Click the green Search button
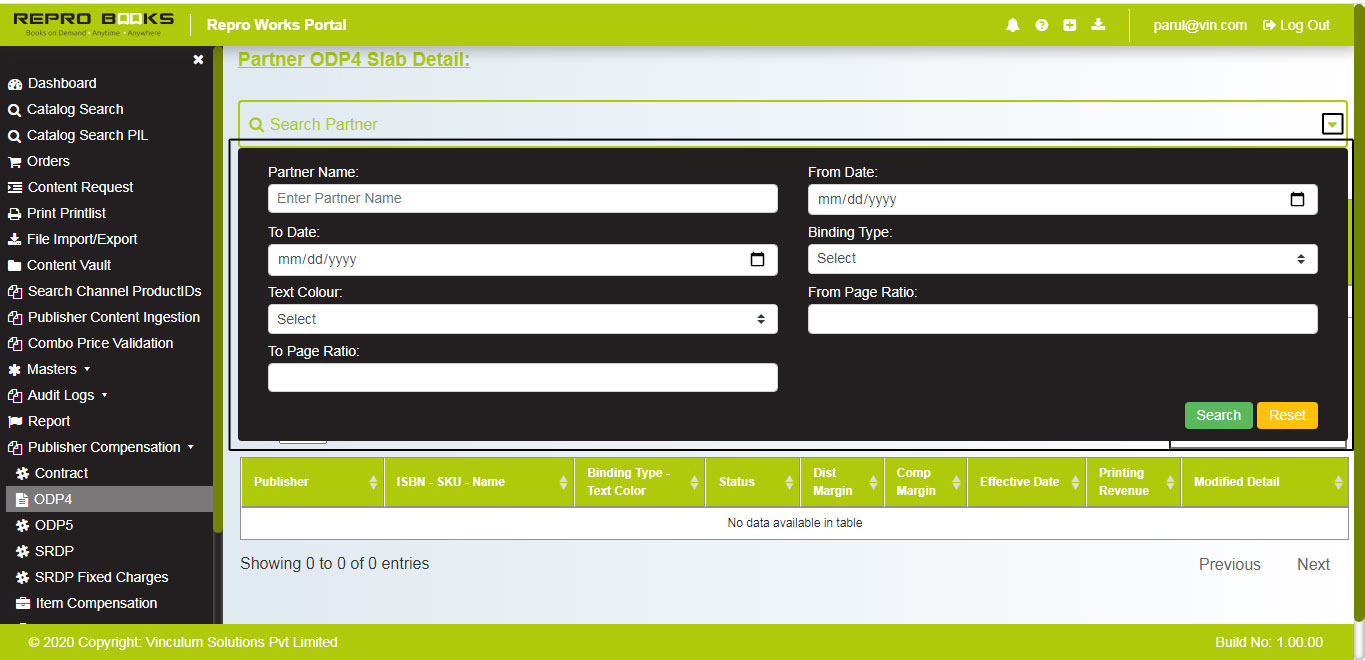This screenshot has height=660, width=1365. 1218,415
